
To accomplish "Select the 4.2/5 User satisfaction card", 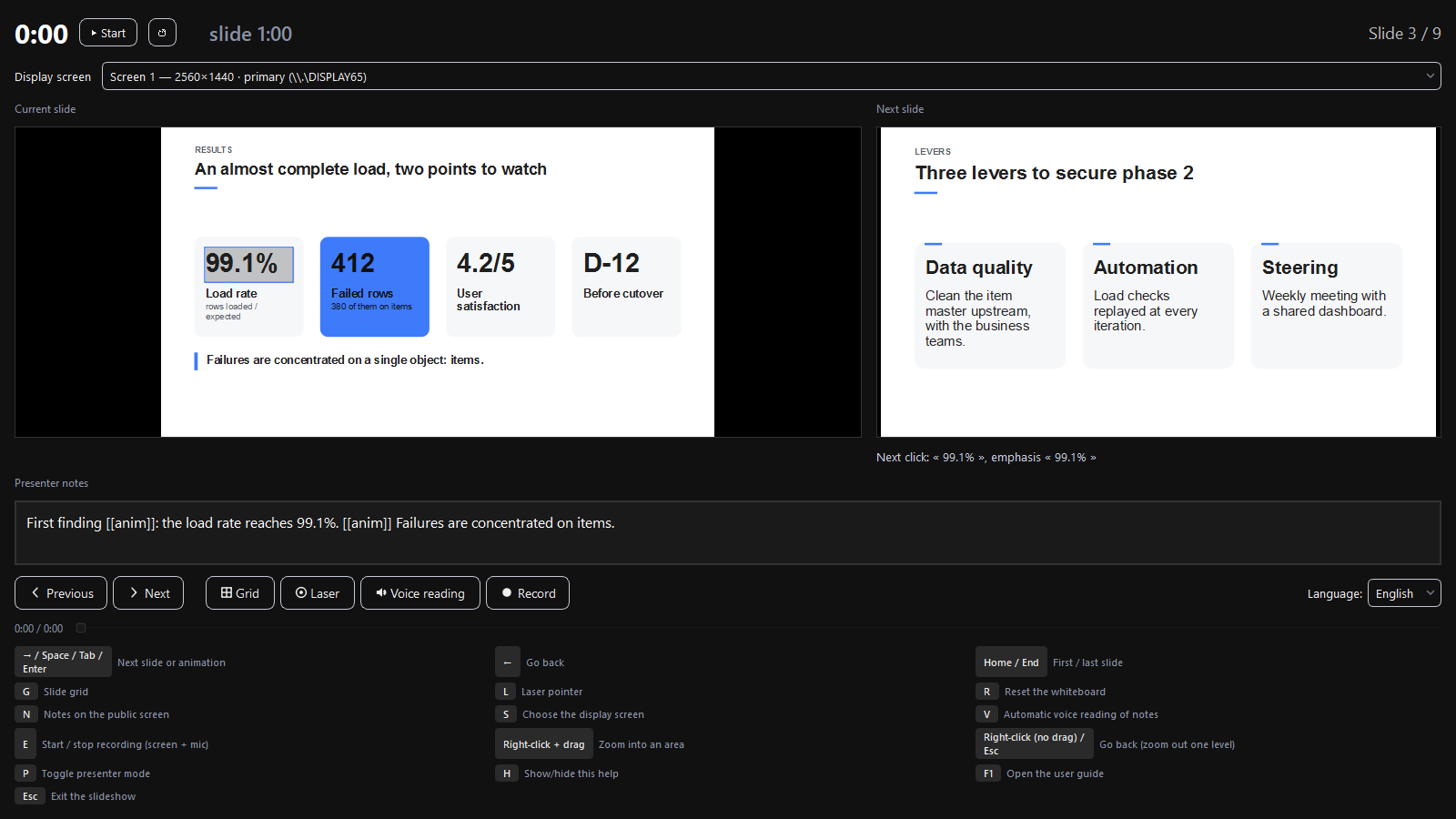I will click(x=500, y=287).
